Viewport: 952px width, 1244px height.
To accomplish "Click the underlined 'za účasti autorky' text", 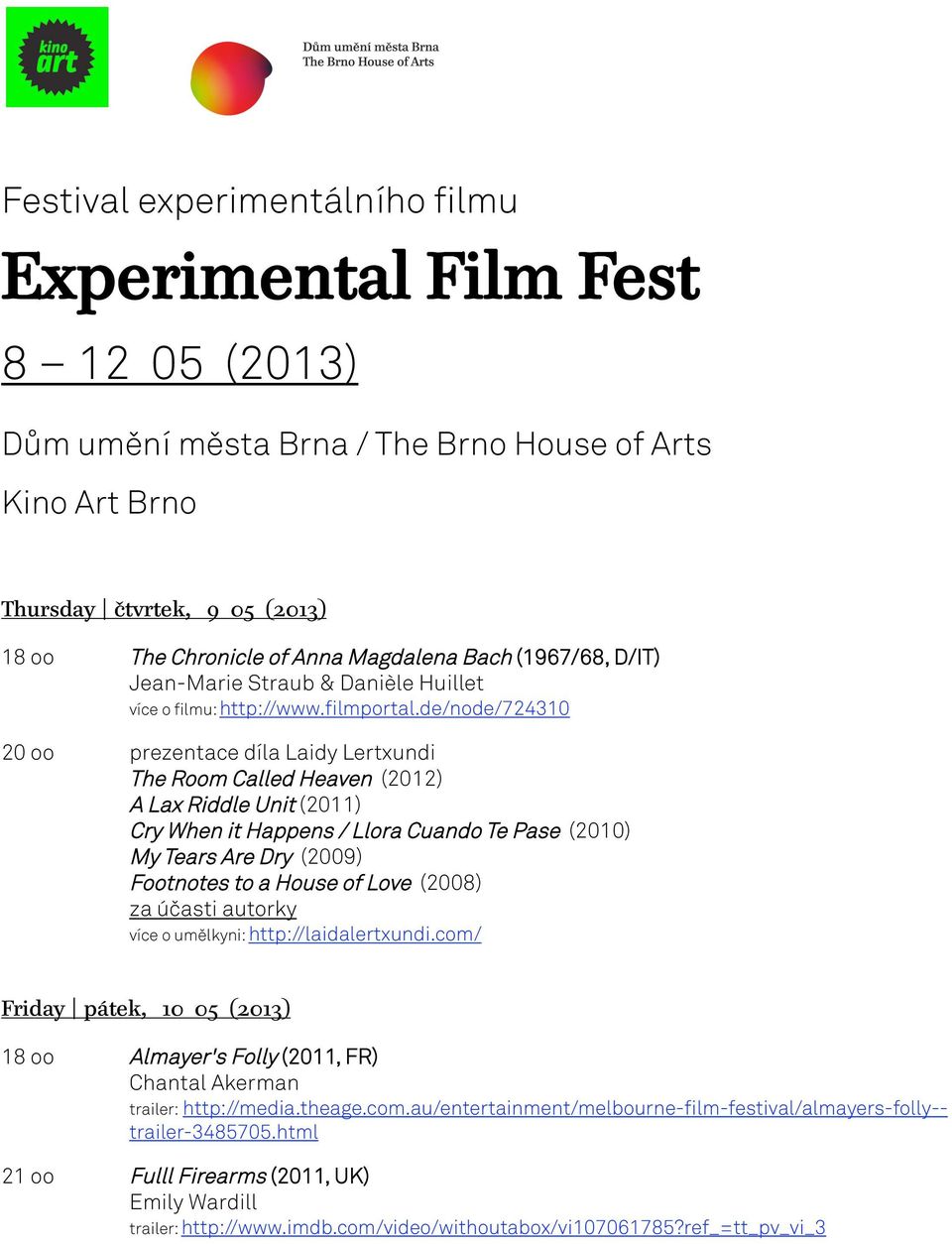I will click(x=213, y=909).
